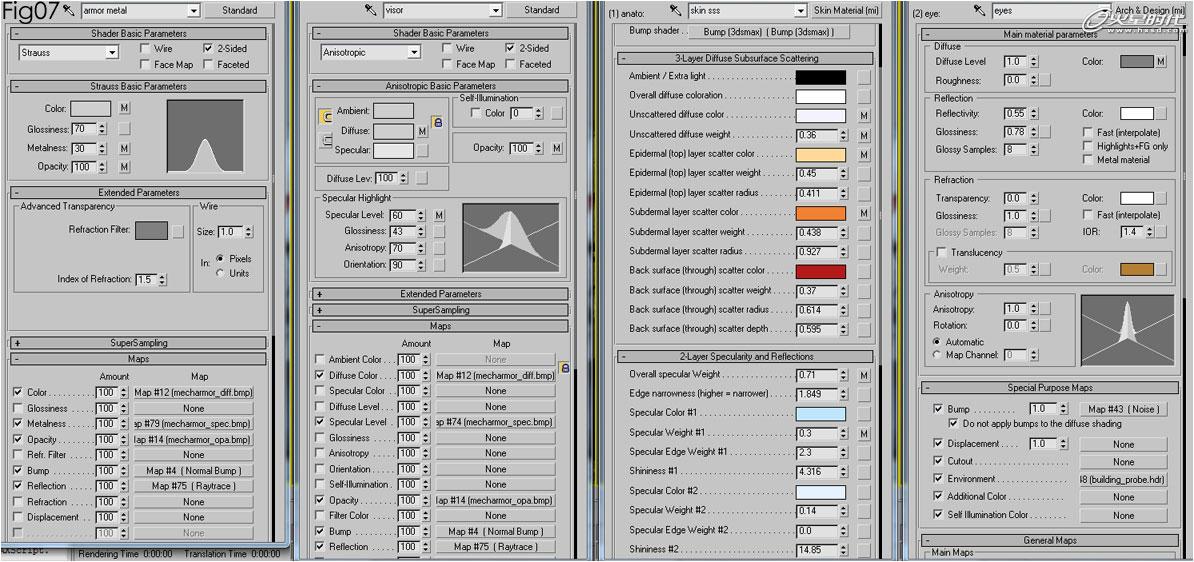Click the M button for Specular Weight #1
1194x562 pixels.
(864, 433)
